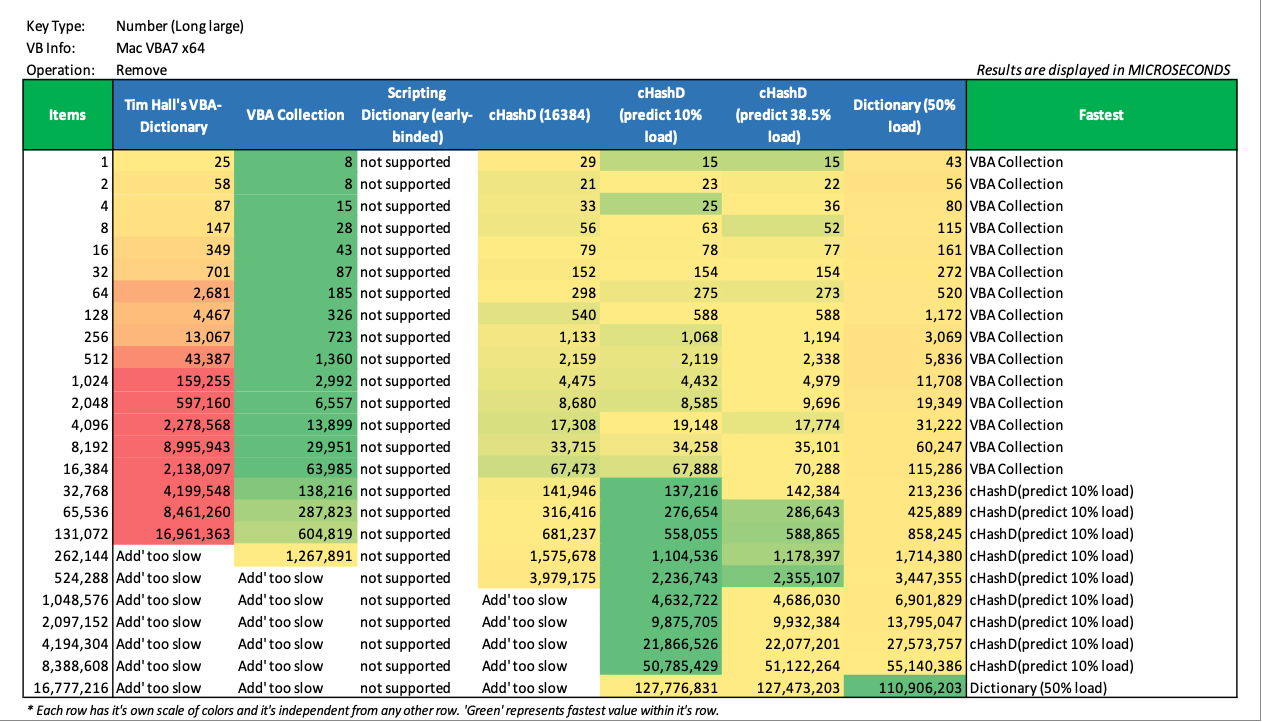
Task: Click the 'Results are displayed in MICROSECONDS' note
Action: tap(1103, 70)
